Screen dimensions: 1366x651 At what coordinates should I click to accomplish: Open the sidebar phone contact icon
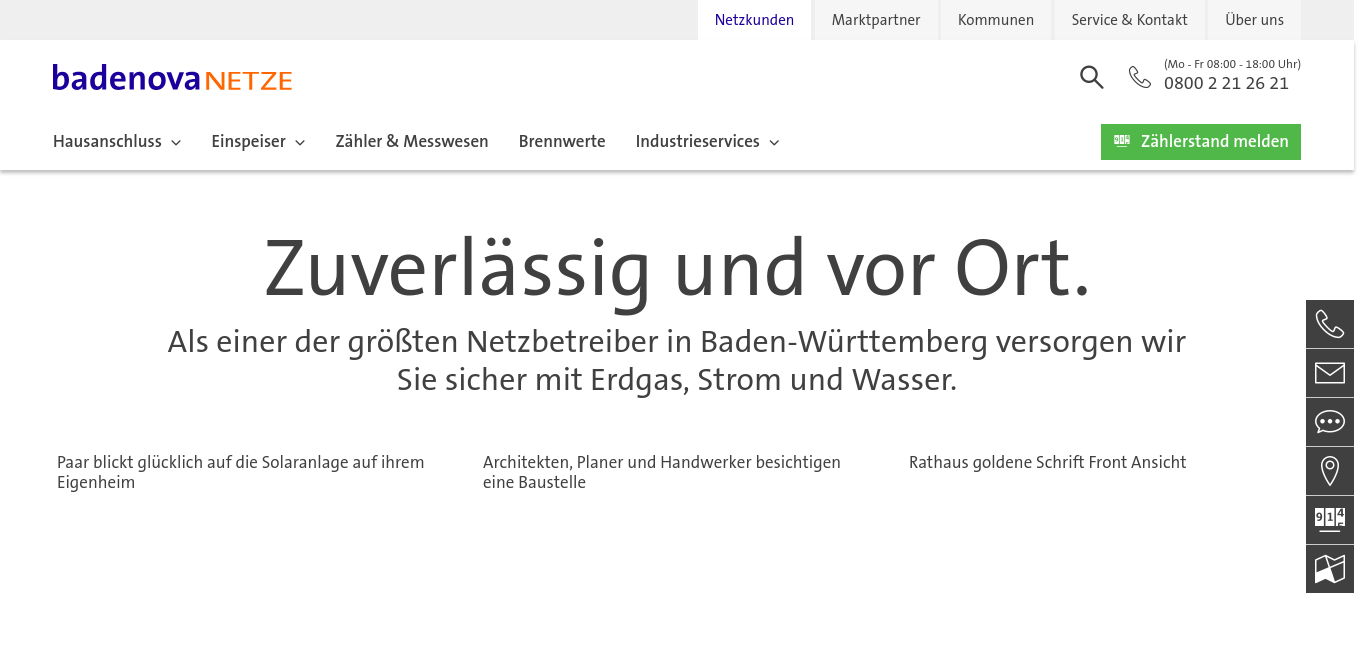1330,324
